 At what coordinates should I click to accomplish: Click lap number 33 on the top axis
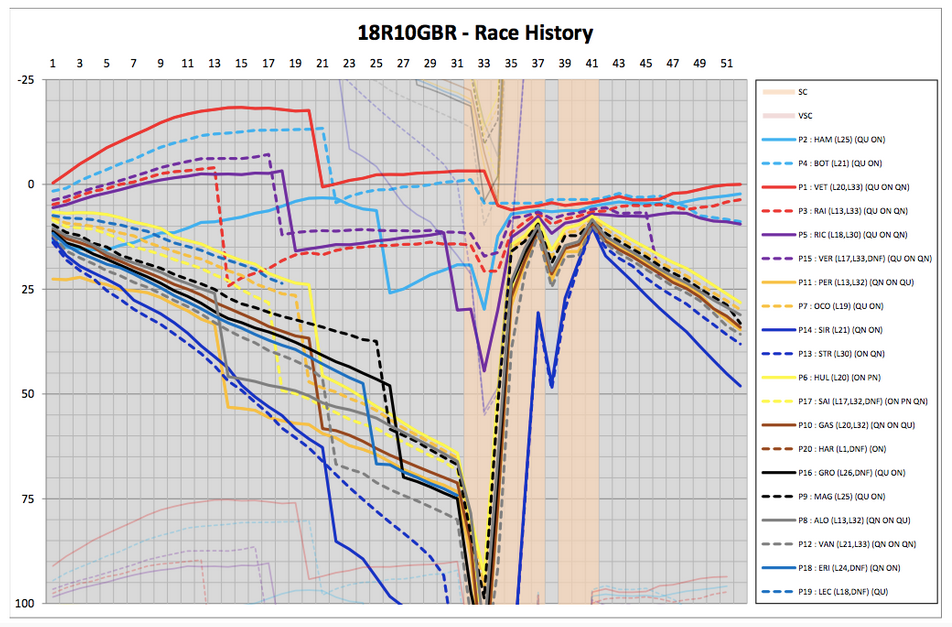(484, 63)
